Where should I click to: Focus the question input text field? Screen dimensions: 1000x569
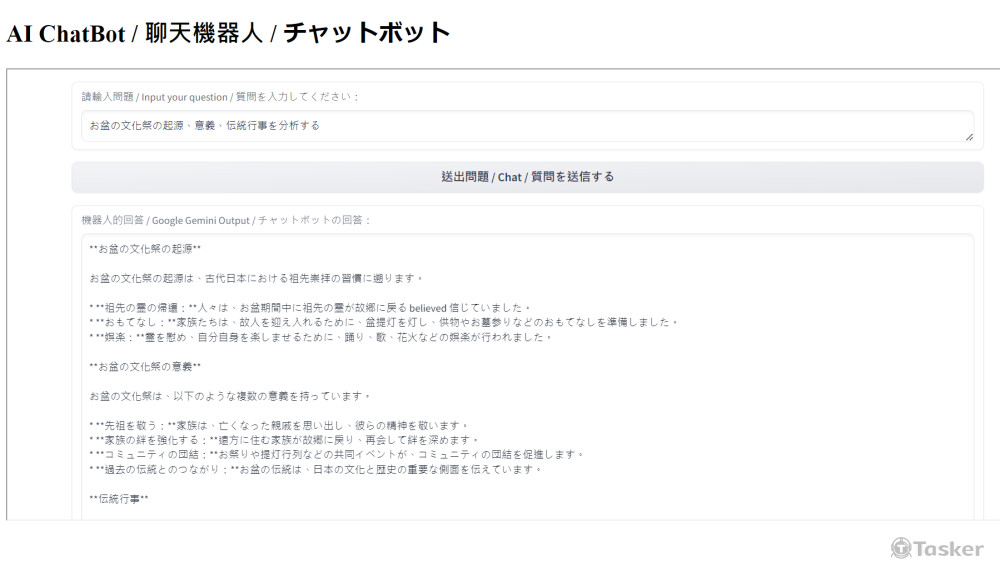click(527, 126)
